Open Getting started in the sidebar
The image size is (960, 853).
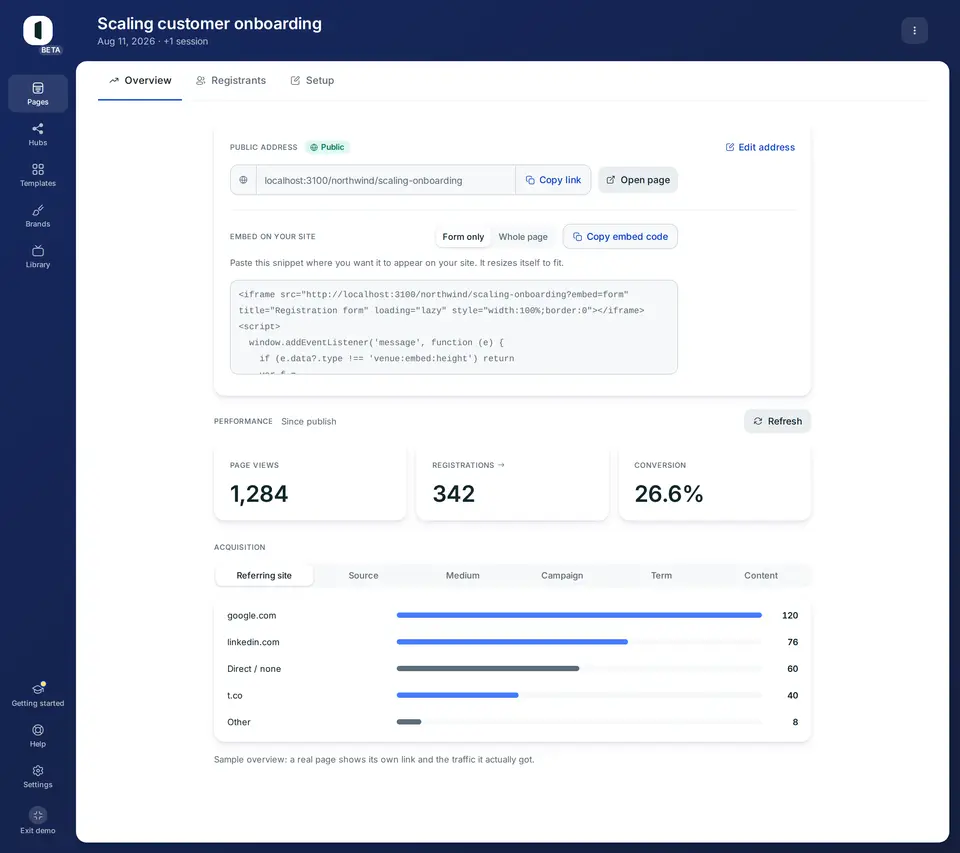pyautogui.click(x=38, y=695)
